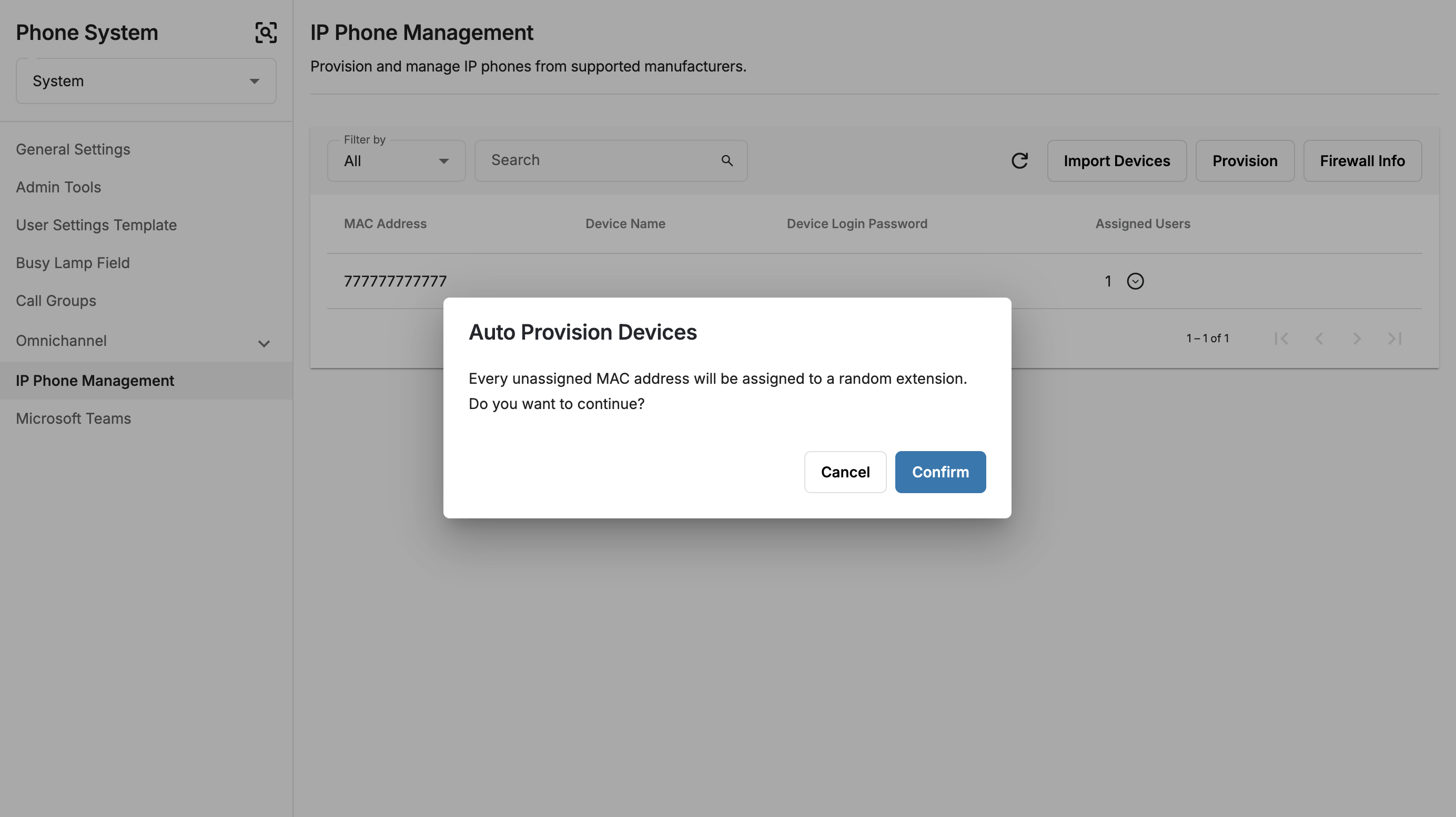Go to previous page pagination arrow
Image resolution: width=1456 pixels, height=817 pixels.
[1319, 339]
